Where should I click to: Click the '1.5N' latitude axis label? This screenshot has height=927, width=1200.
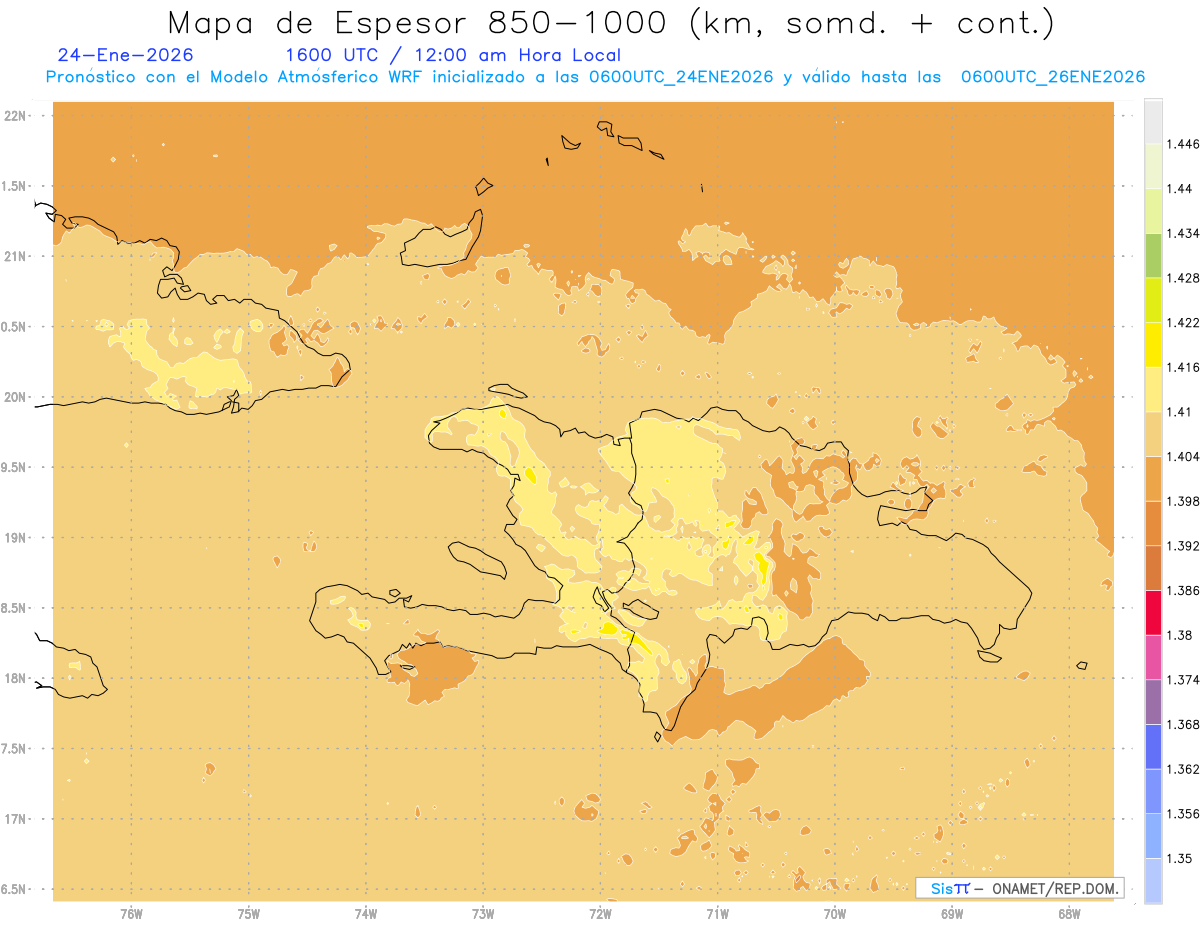[x=15, y=186]
